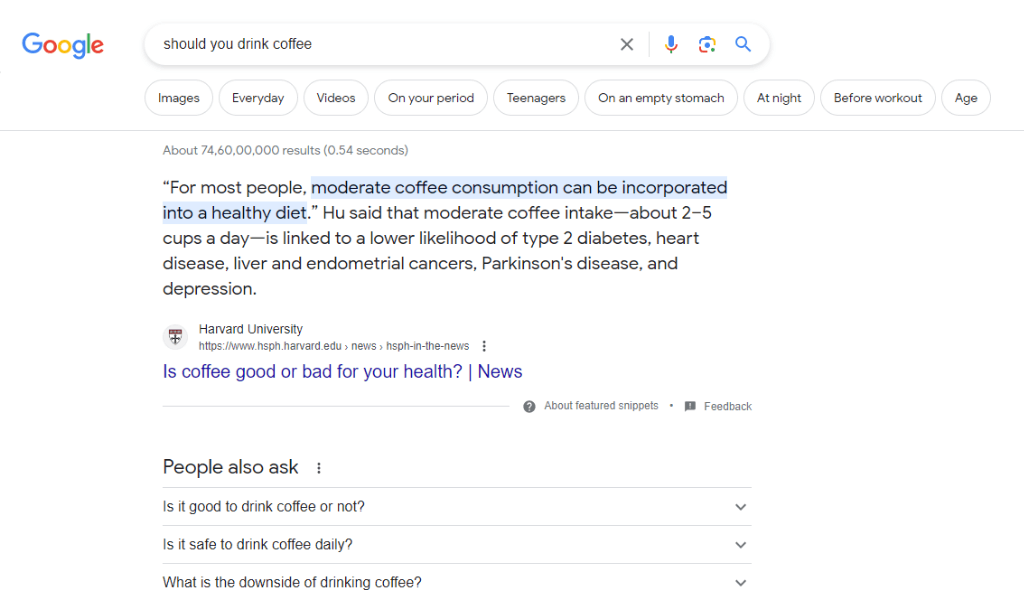Click the highlighted featured snippet text
1024x600 pixels.
pyautogui.click(x=445, y=200)
